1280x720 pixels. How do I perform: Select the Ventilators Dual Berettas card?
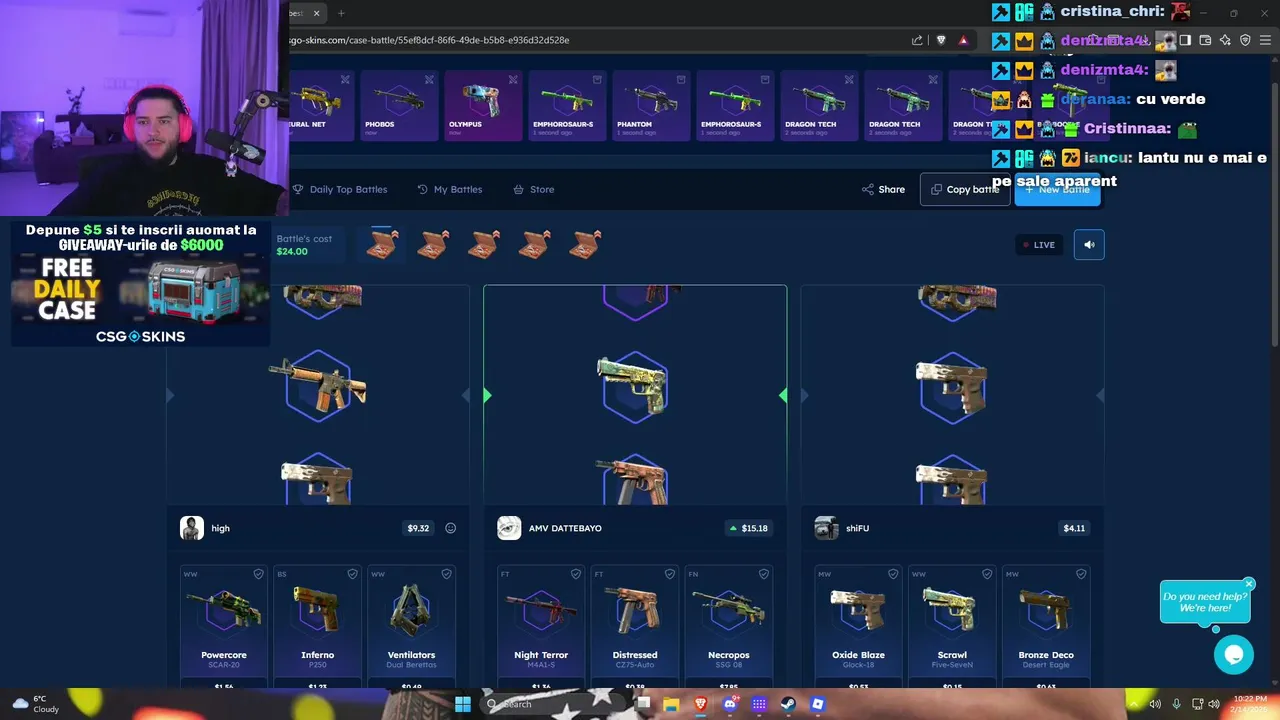[412, 627]
